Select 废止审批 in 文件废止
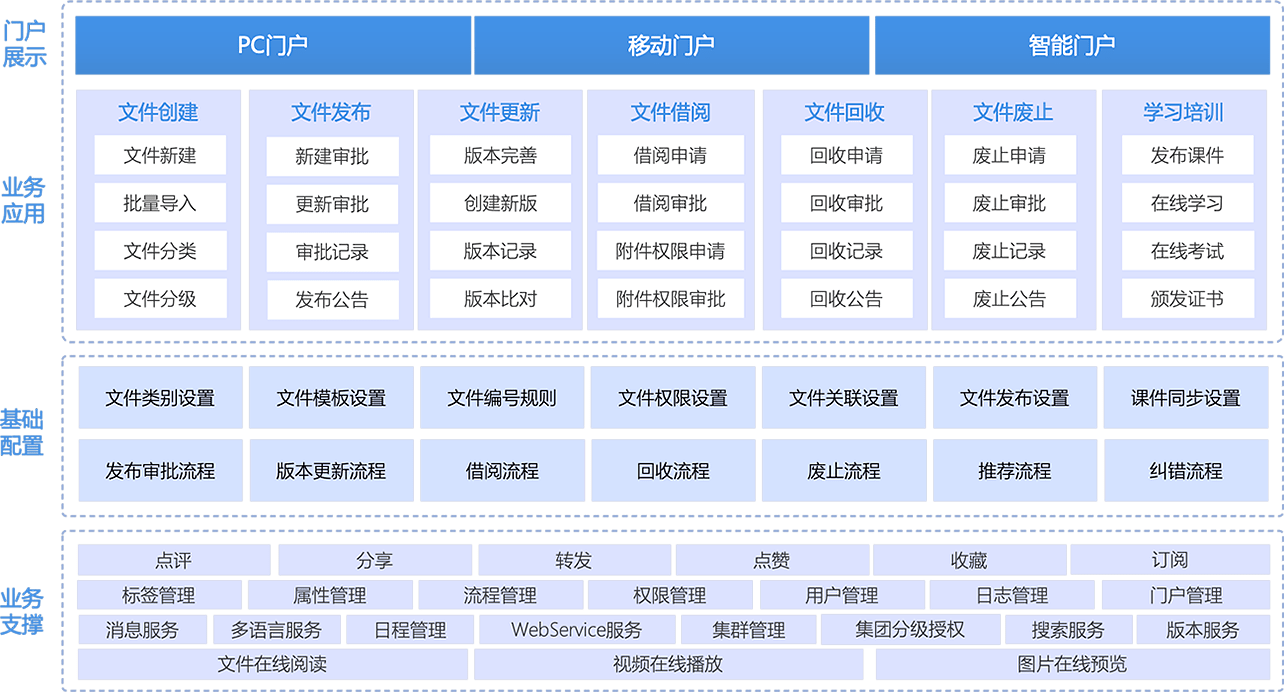Image resolution: width=1284 pixels, height=692 pixels. (x=1009, y=203)
